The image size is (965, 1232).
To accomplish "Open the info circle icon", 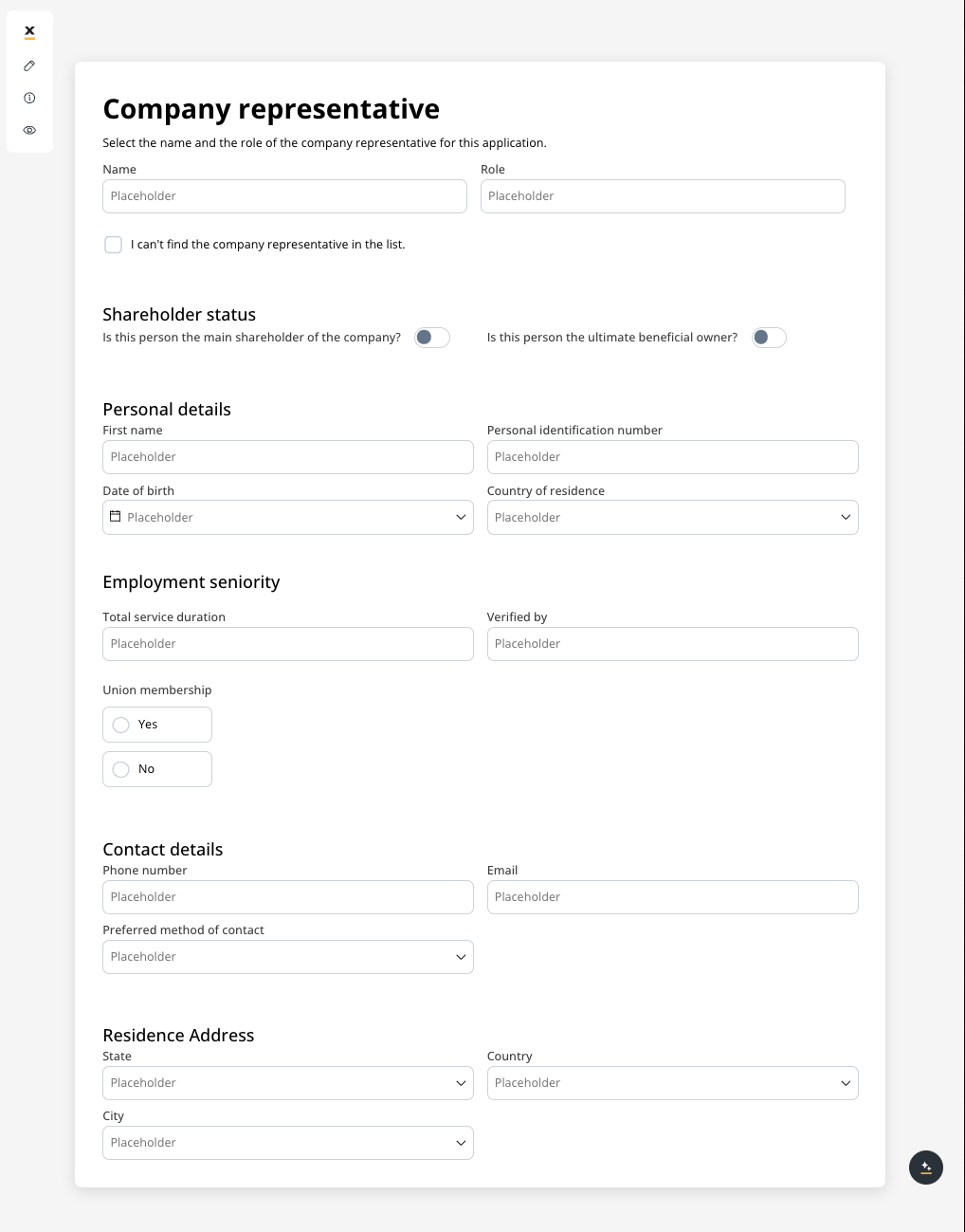I will [x=29, y=98].
